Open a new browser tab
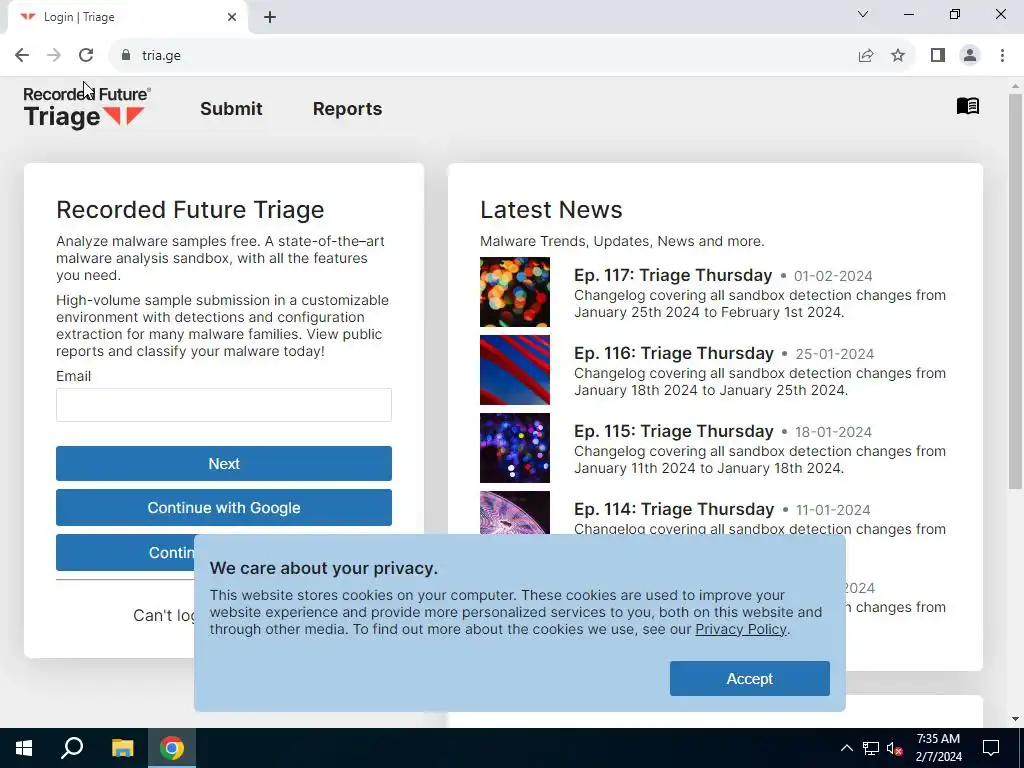The height and width of the screenshot is (768, 1024). click(270, 17)
